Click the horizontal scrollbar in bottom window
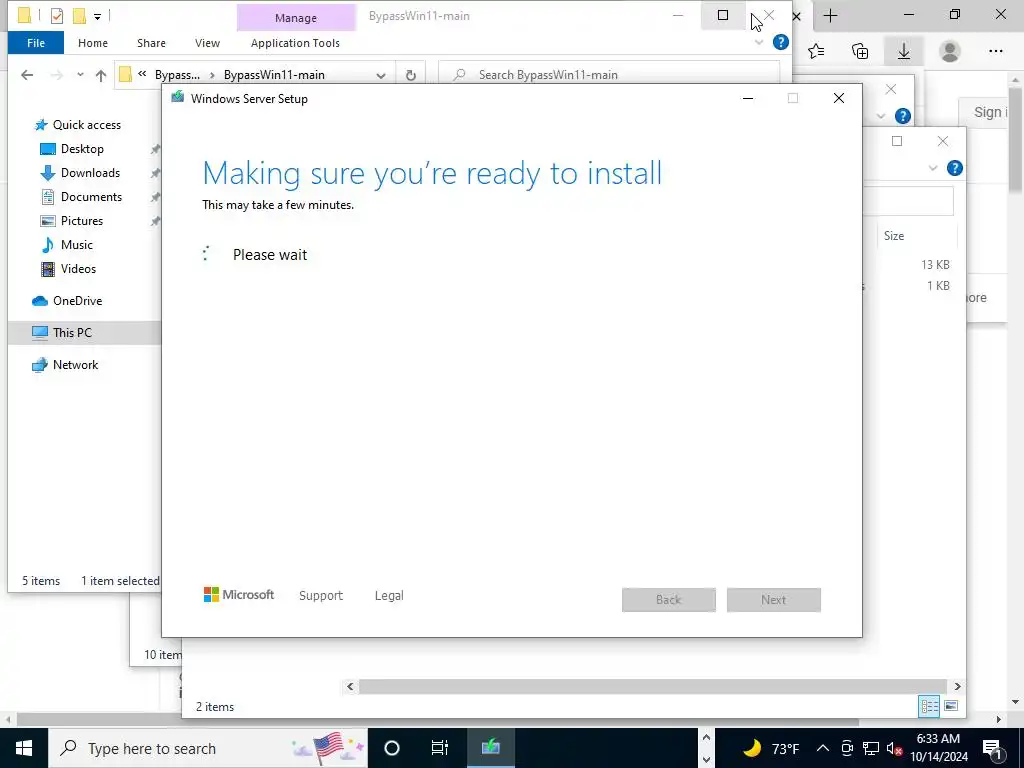 (x=653, y=686)
